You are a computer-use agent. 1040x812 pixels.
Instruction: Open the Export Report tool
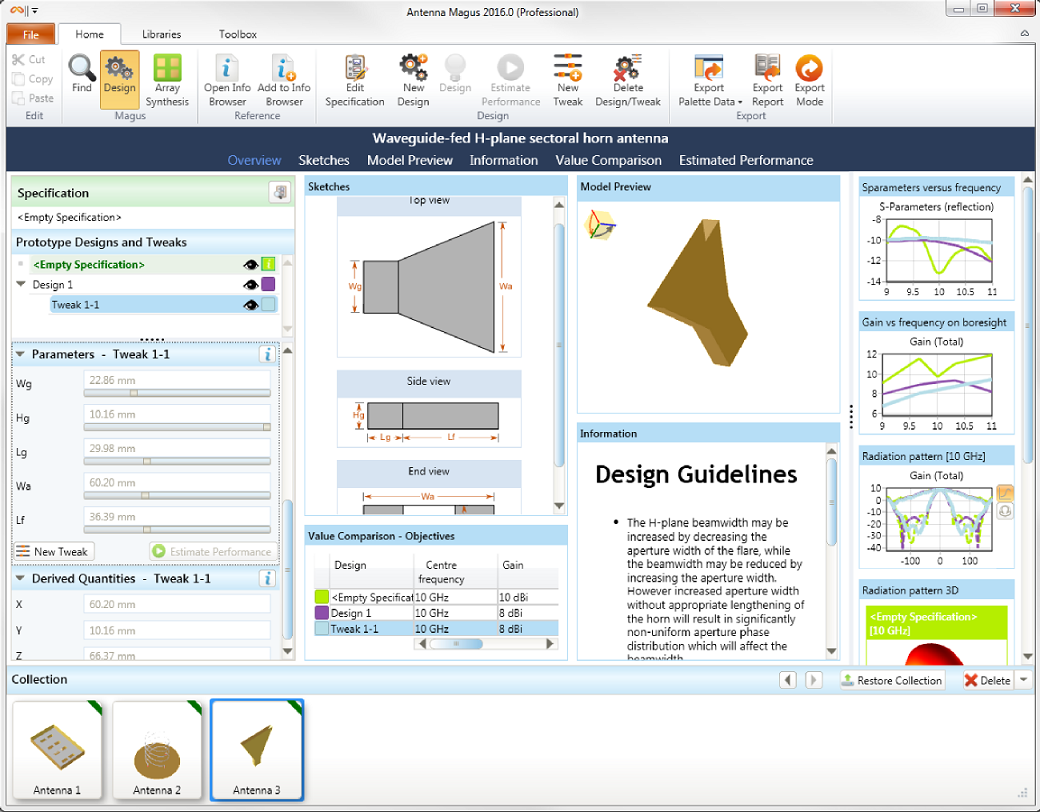[766, 78]
